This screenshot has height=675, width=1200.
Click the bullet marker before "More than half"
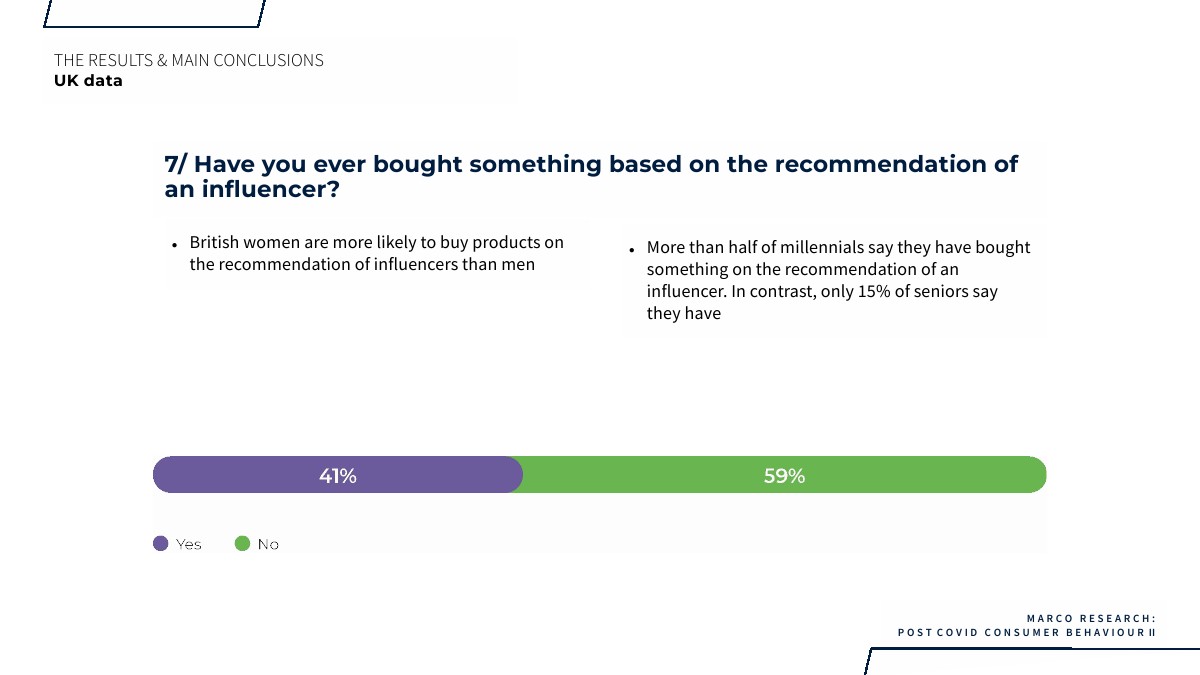[x=632, y=249]
